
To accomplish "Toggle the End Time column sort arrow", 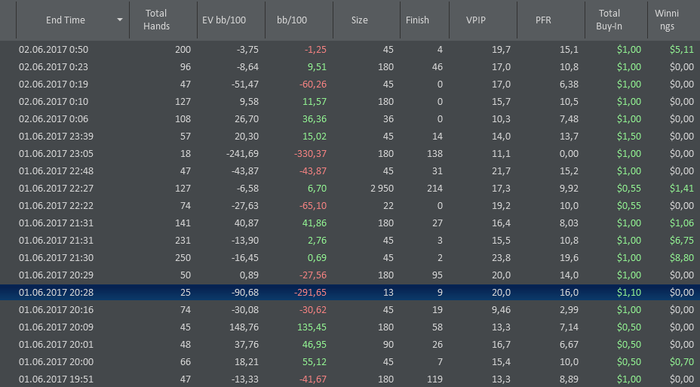I will (120, 20).
